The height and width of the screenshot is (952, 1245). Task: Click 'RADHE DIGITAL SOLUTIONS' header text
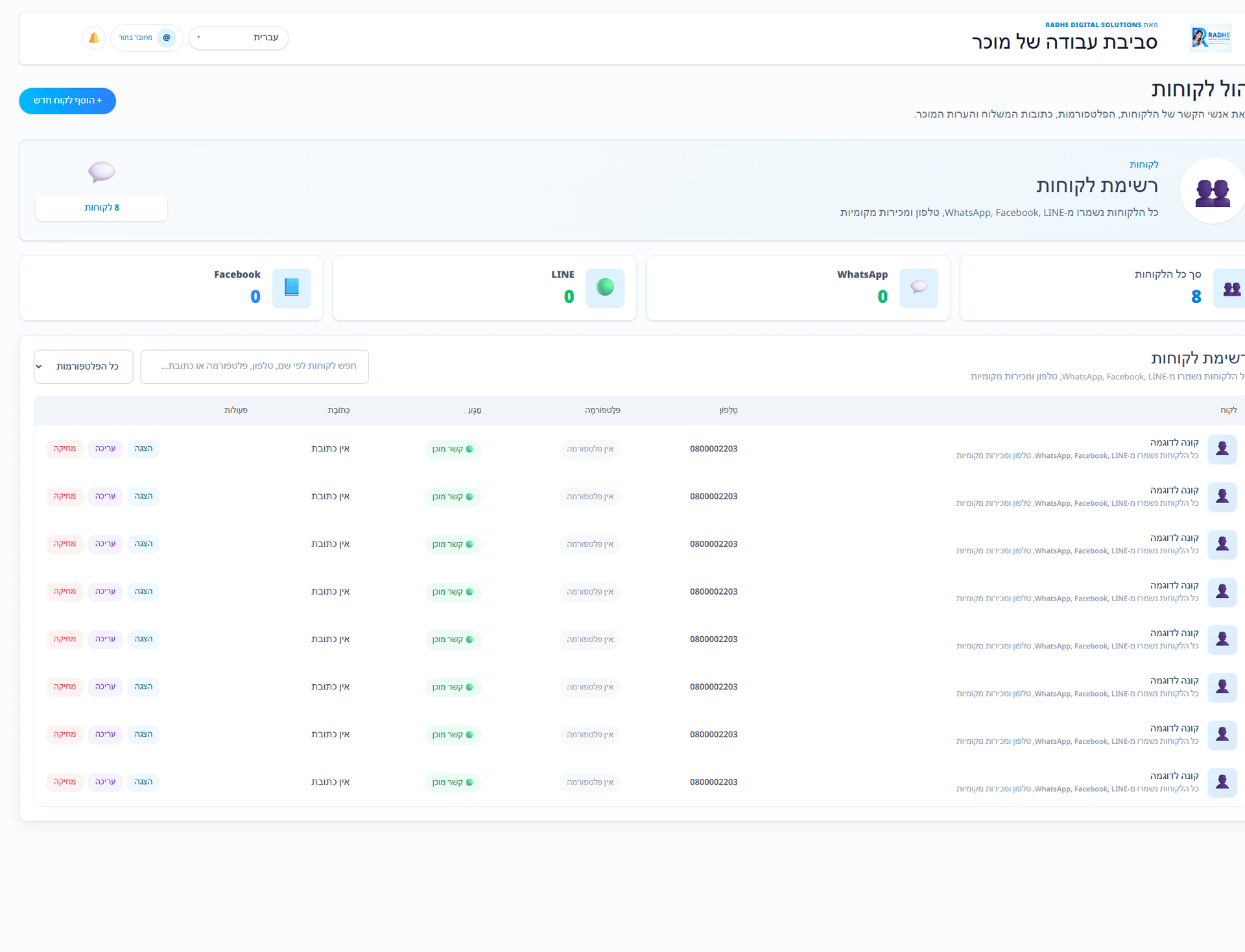[x=1093, y=25]
